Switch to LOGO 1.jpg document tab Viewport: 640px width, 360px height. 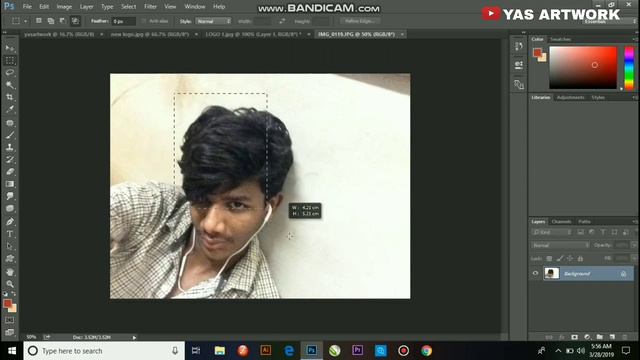pos(253,34)
